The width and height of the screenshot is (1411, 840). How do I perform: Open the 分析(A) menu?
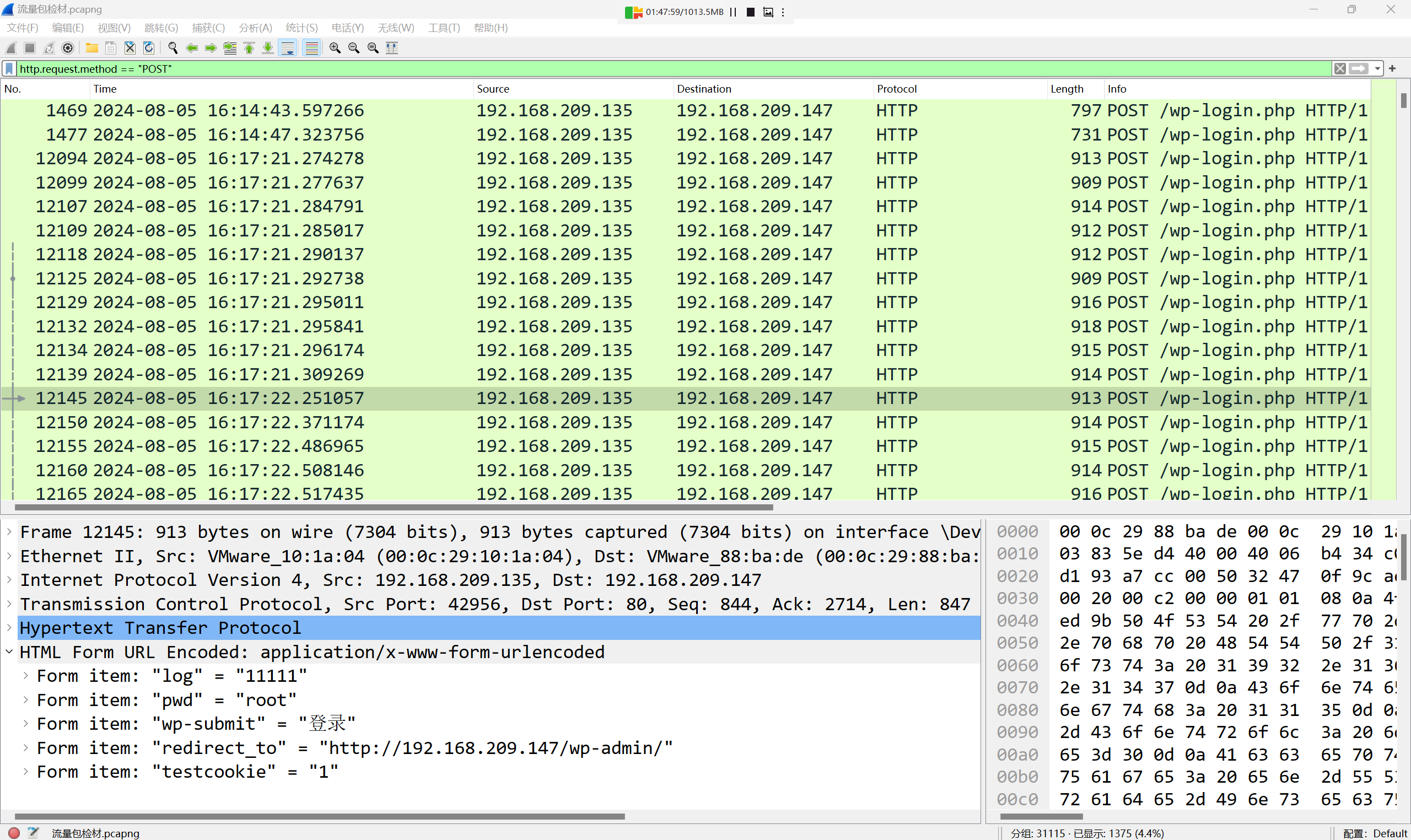255,28
